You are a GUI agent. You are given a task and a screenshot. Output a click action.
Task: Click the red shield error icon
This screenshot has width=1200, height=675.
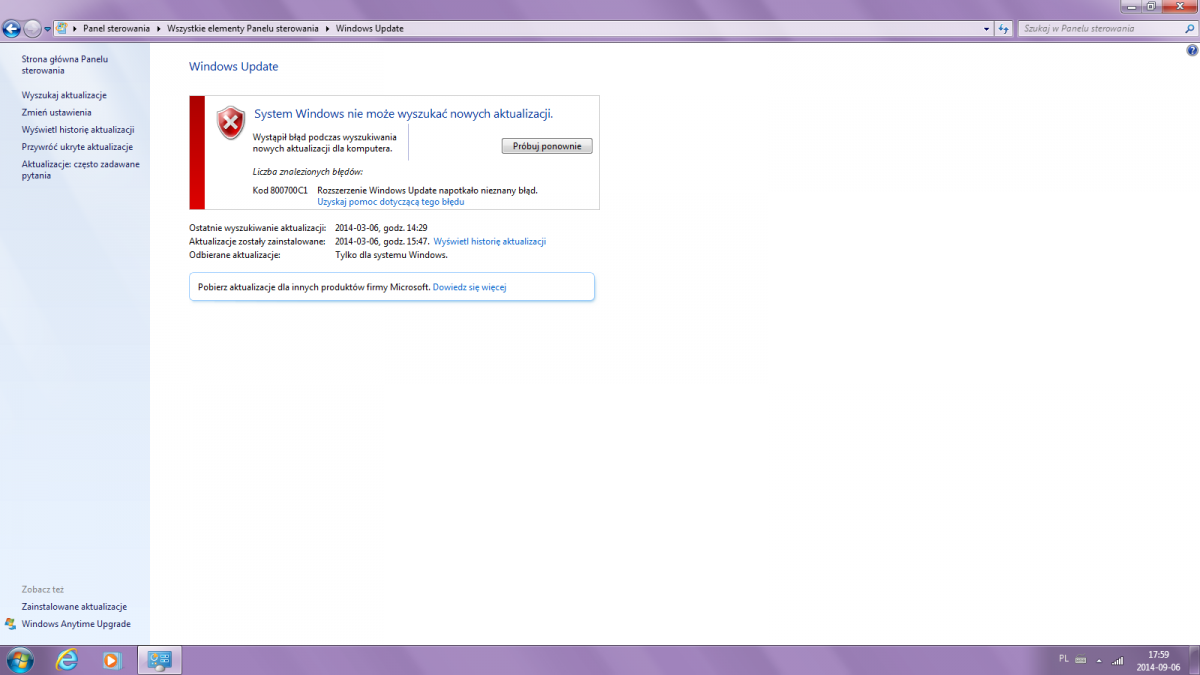(x=231, y=123)
